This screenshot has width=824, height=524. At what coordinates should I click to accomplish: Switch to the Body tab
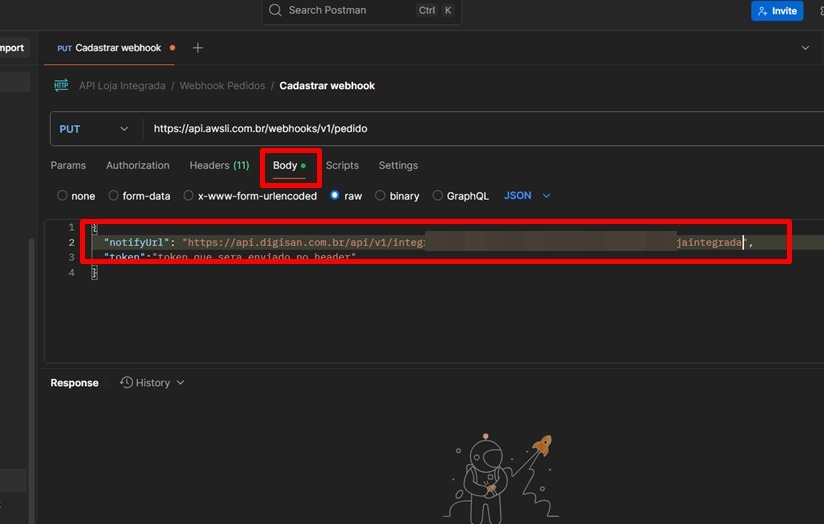[289, 166]
